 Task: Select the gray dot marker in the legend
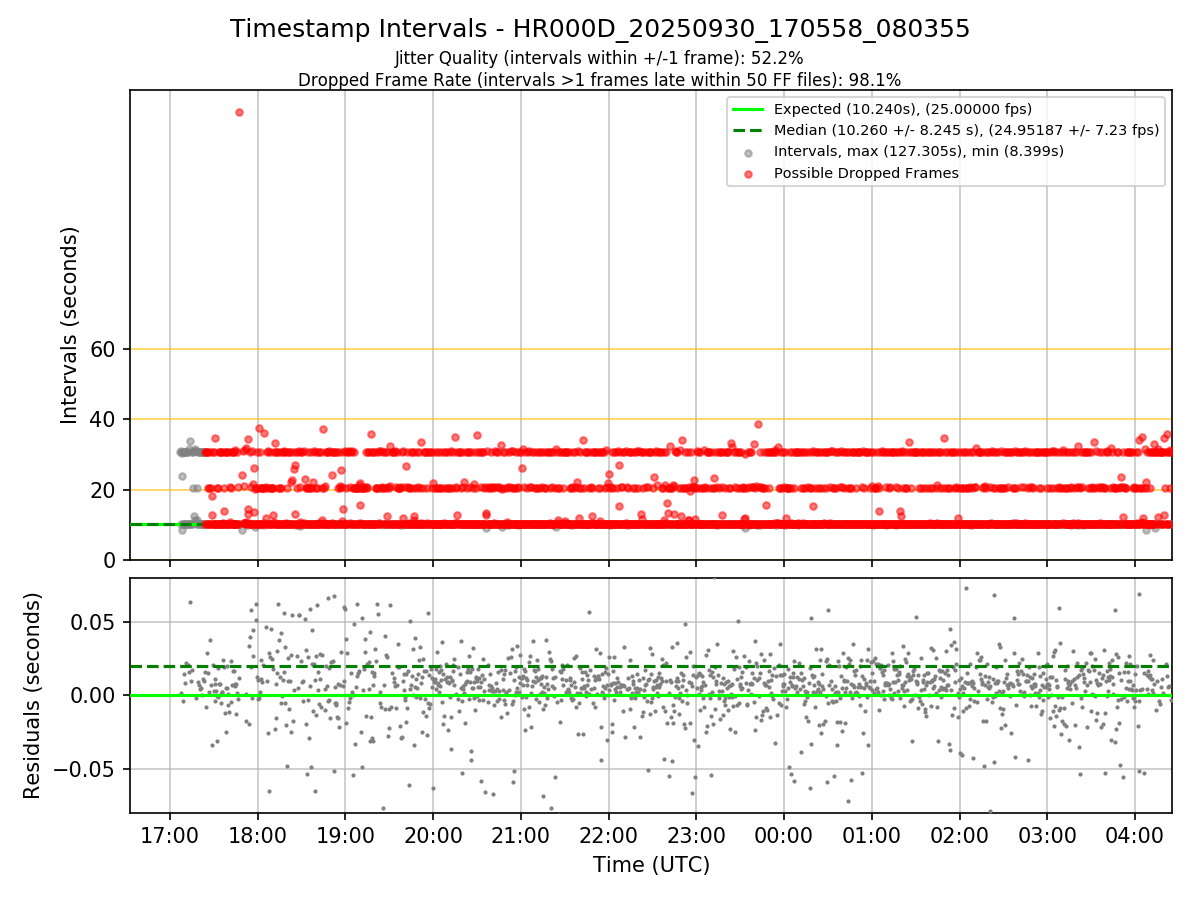point(749,152)
